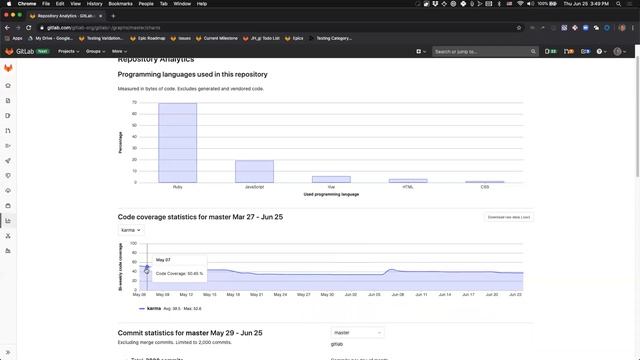Expand the Projects menu in navbar
640x360 pixels.
(69, 51)
